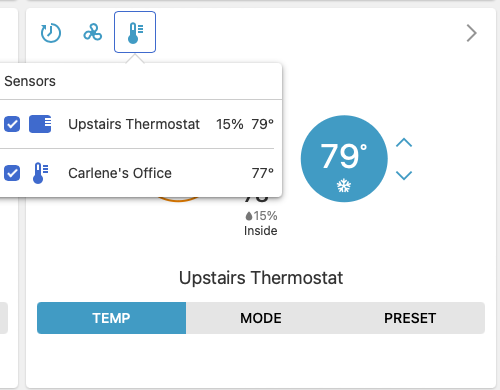Viewport: 500px width, 390px height.
Task: Click the Sensors popup header
Action: point(30,81)
